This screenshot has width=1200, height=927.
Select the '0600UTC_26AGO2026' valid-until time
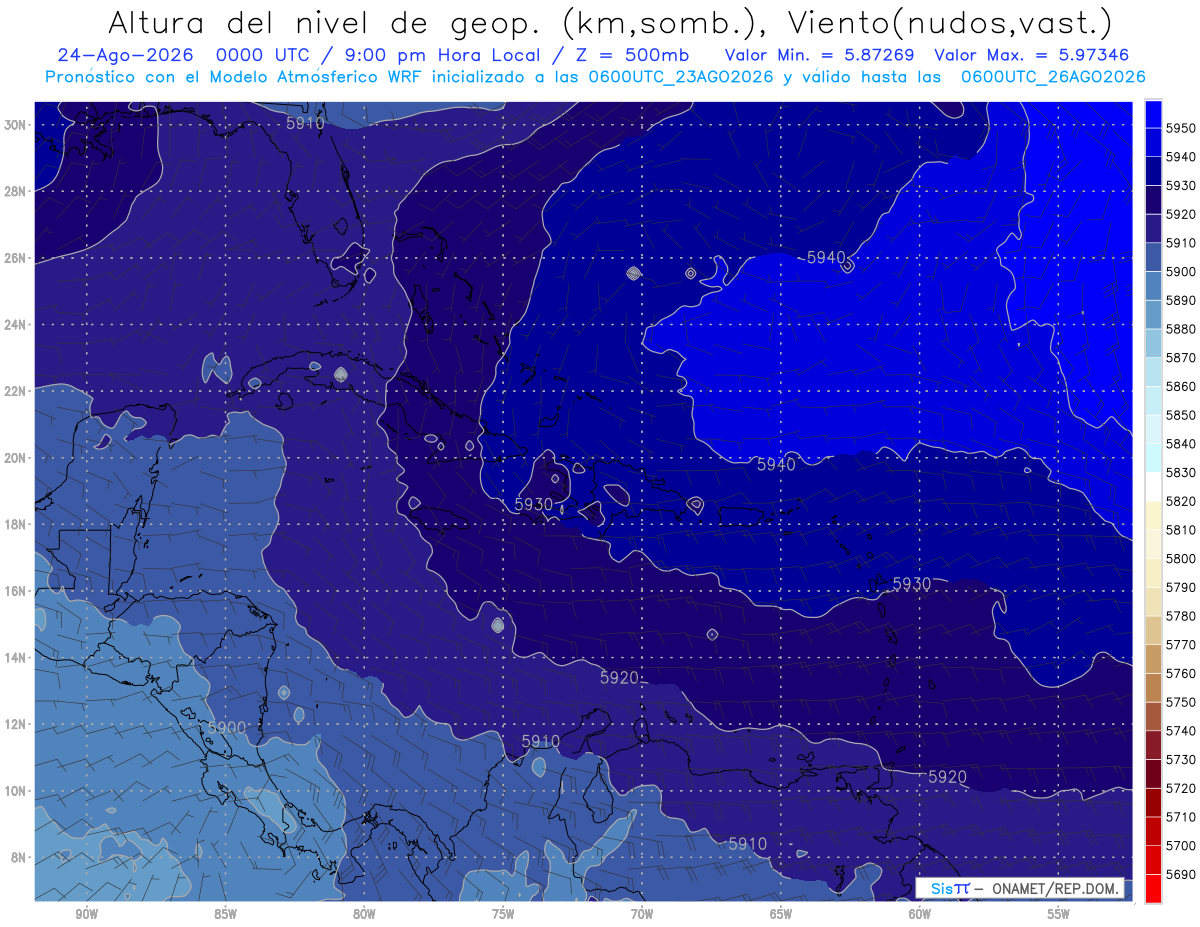pos(1053,77)
